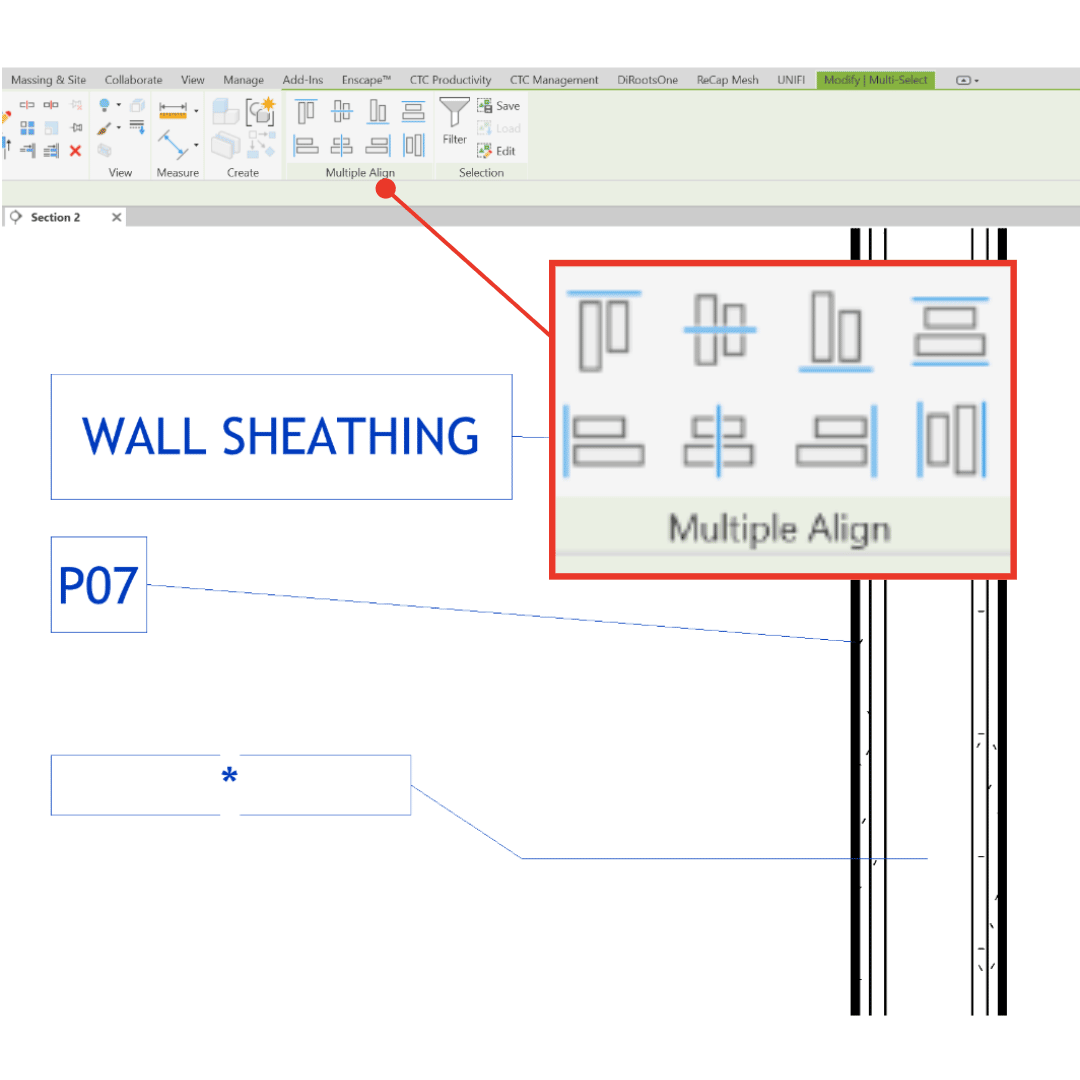Close the Section 2 view tab

tap(117, 217)
